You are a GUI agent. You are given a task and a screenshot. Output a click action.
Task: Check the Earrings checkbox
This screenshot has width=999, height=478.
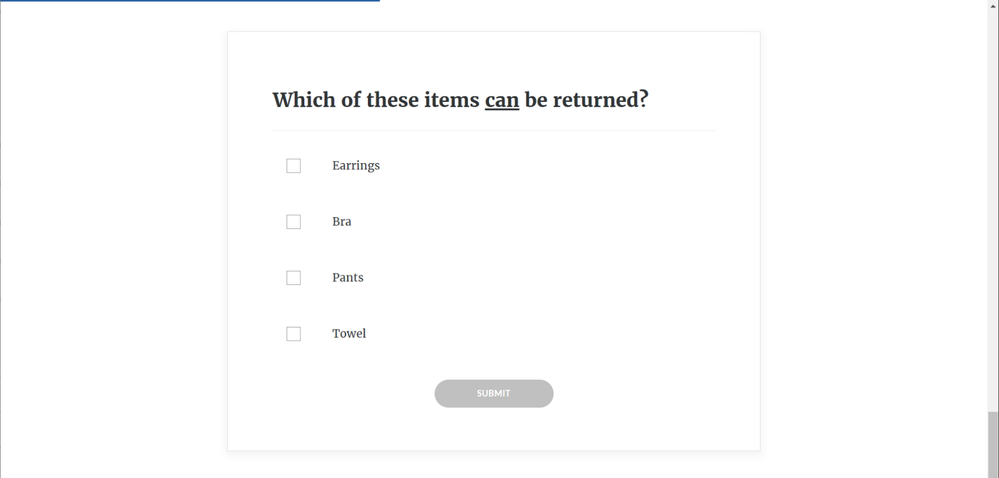[x=293, y=166]
